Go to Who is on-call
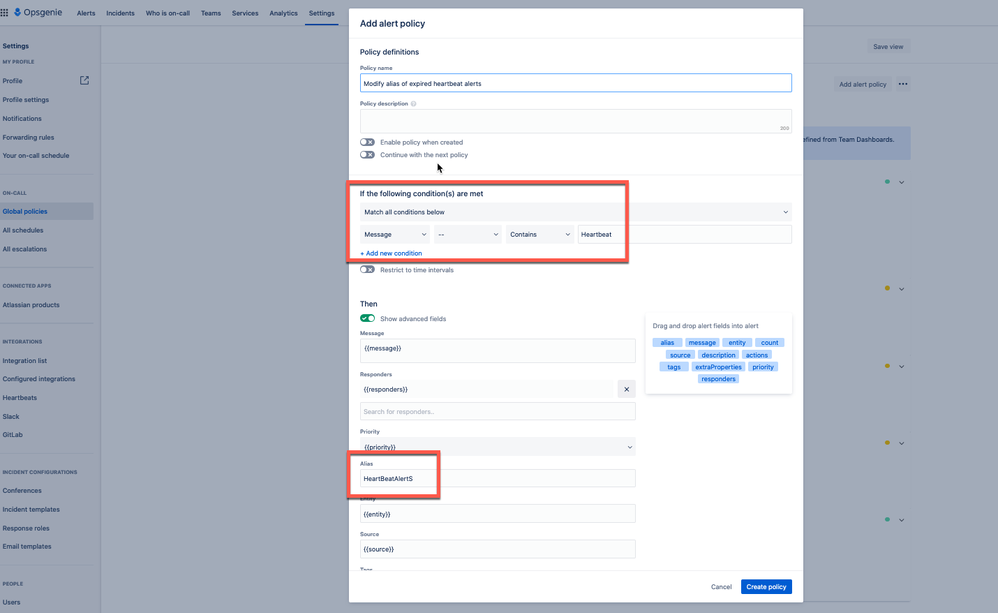Image resolution: width=998 pixels, height=613 pixels. pyautogui.click(x=167, y=13)
